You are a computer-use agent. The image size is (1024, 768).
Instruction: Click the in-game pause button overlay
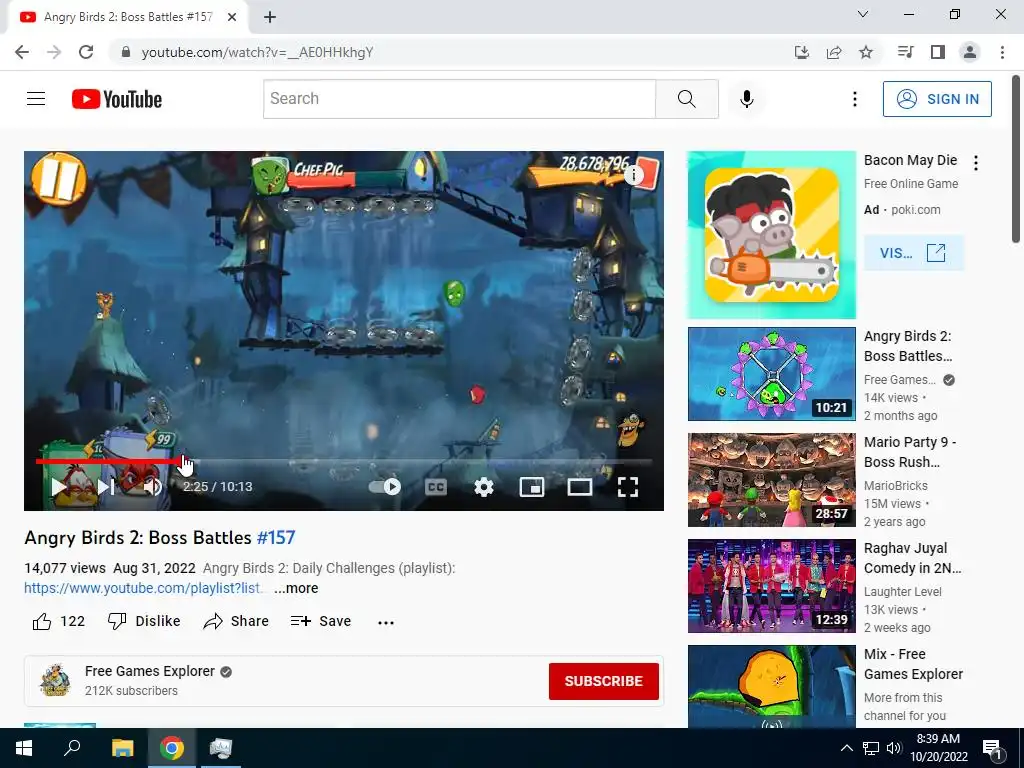tap(59, 179)
